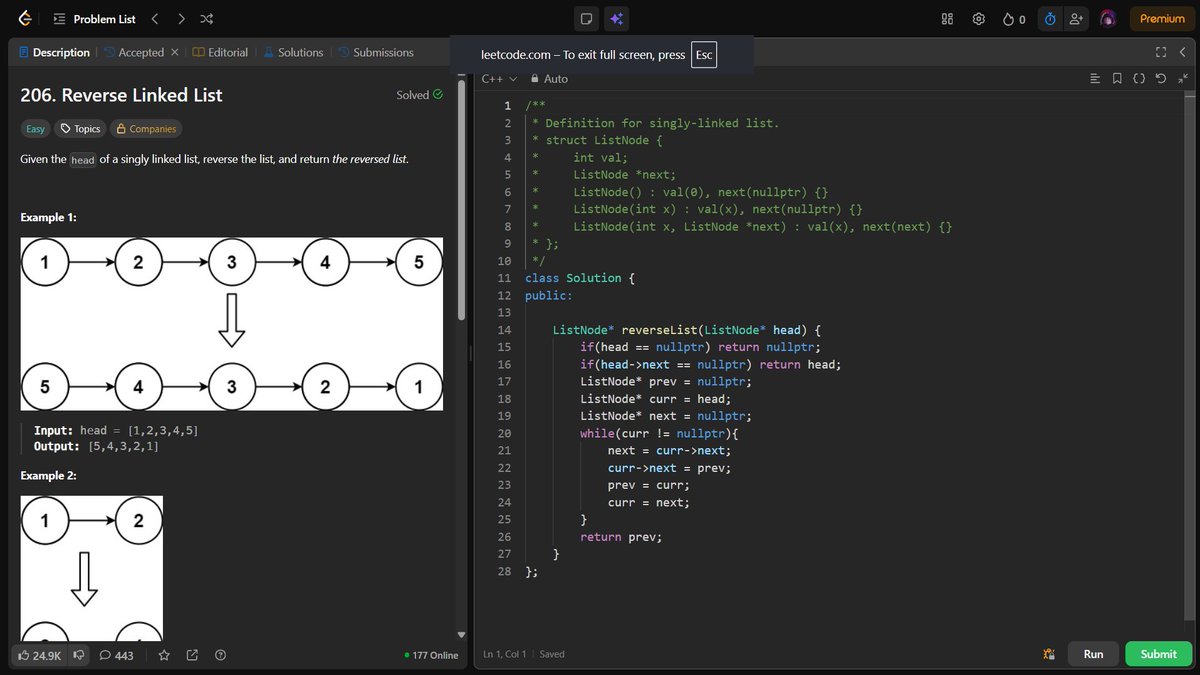The image size is (1200, 675).
Task: Open the layout grid icon
Action: (x=948, y=19)
